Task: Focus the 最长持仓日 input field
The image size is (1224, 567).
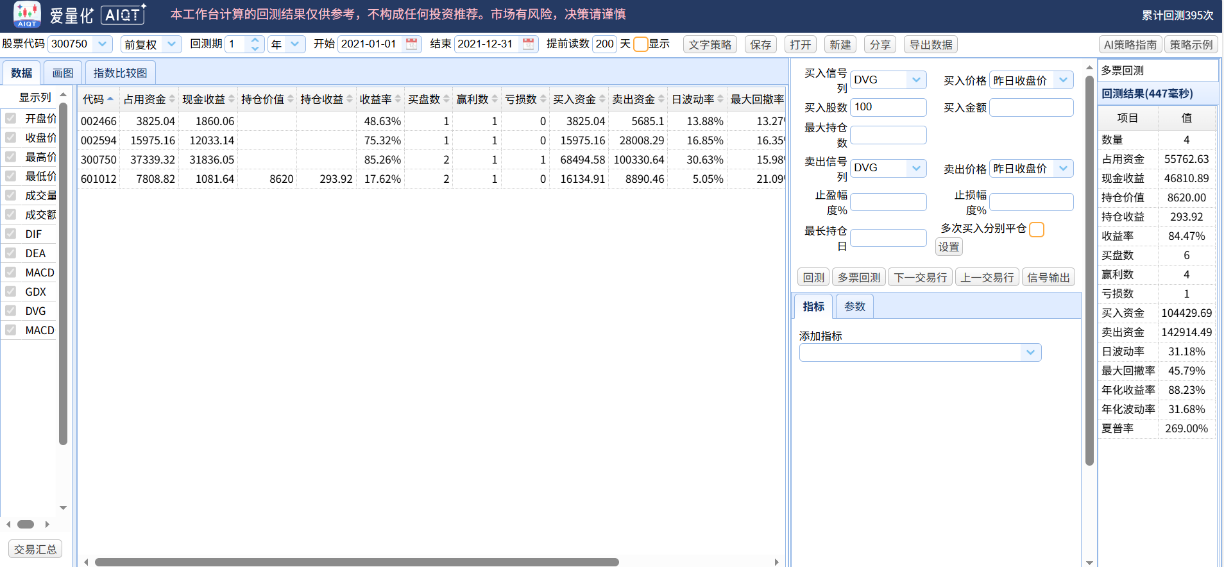Action: 888,237
